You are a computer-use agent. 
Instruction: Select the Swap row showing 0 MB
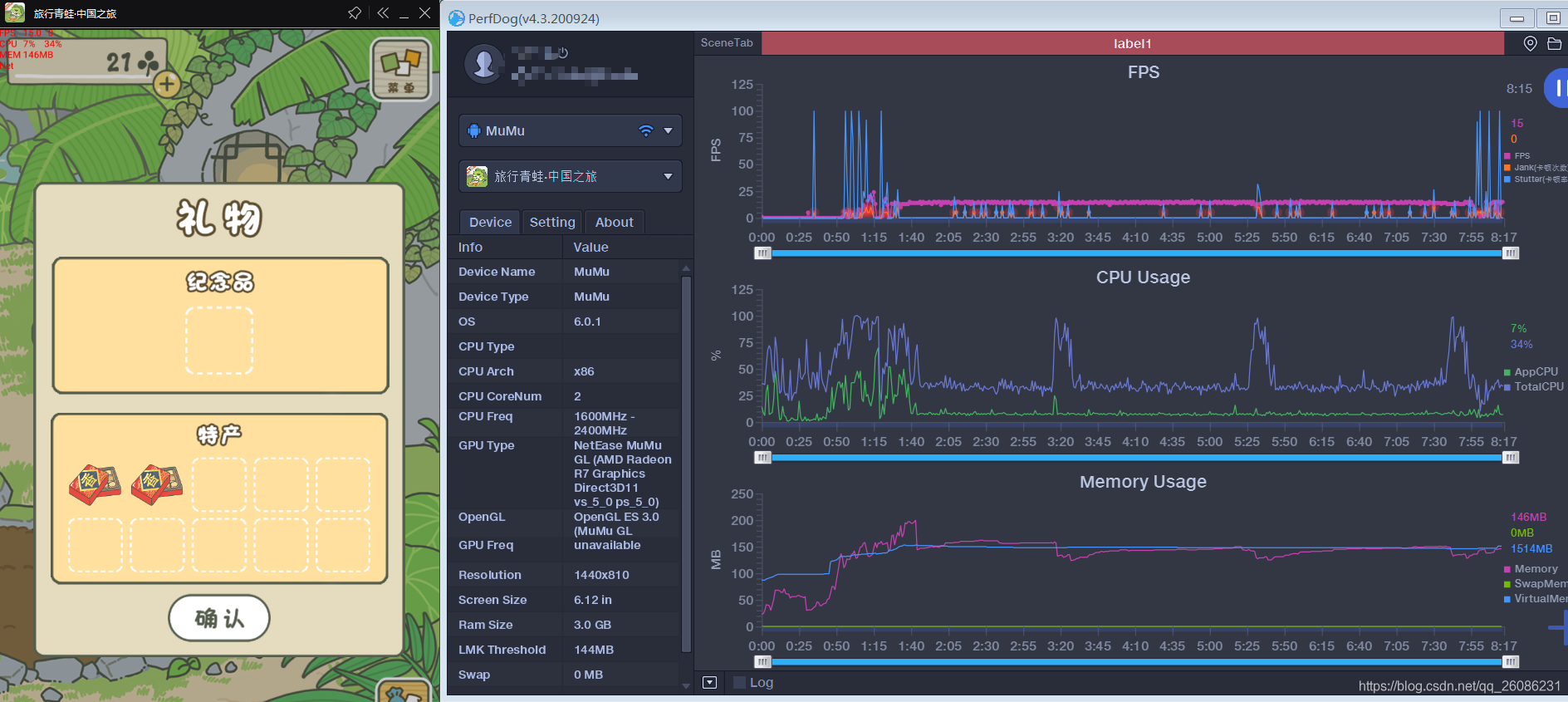pos(564,675)
